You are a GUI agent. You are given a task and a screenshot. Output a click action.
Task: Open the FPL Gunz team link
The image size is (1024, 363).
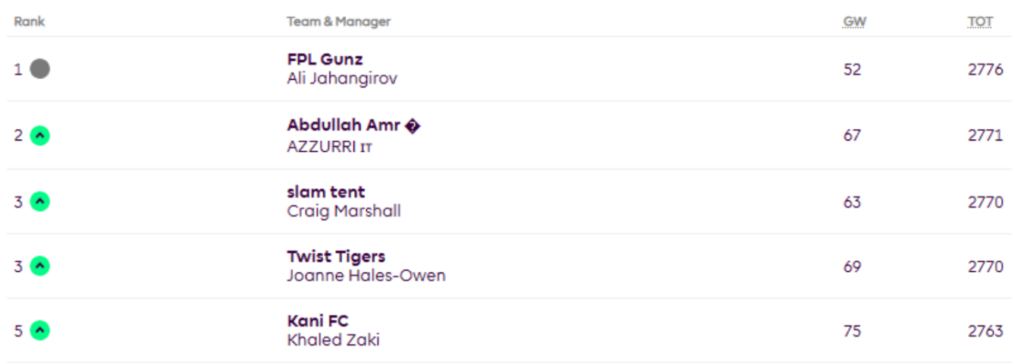[x=325, y=59]
